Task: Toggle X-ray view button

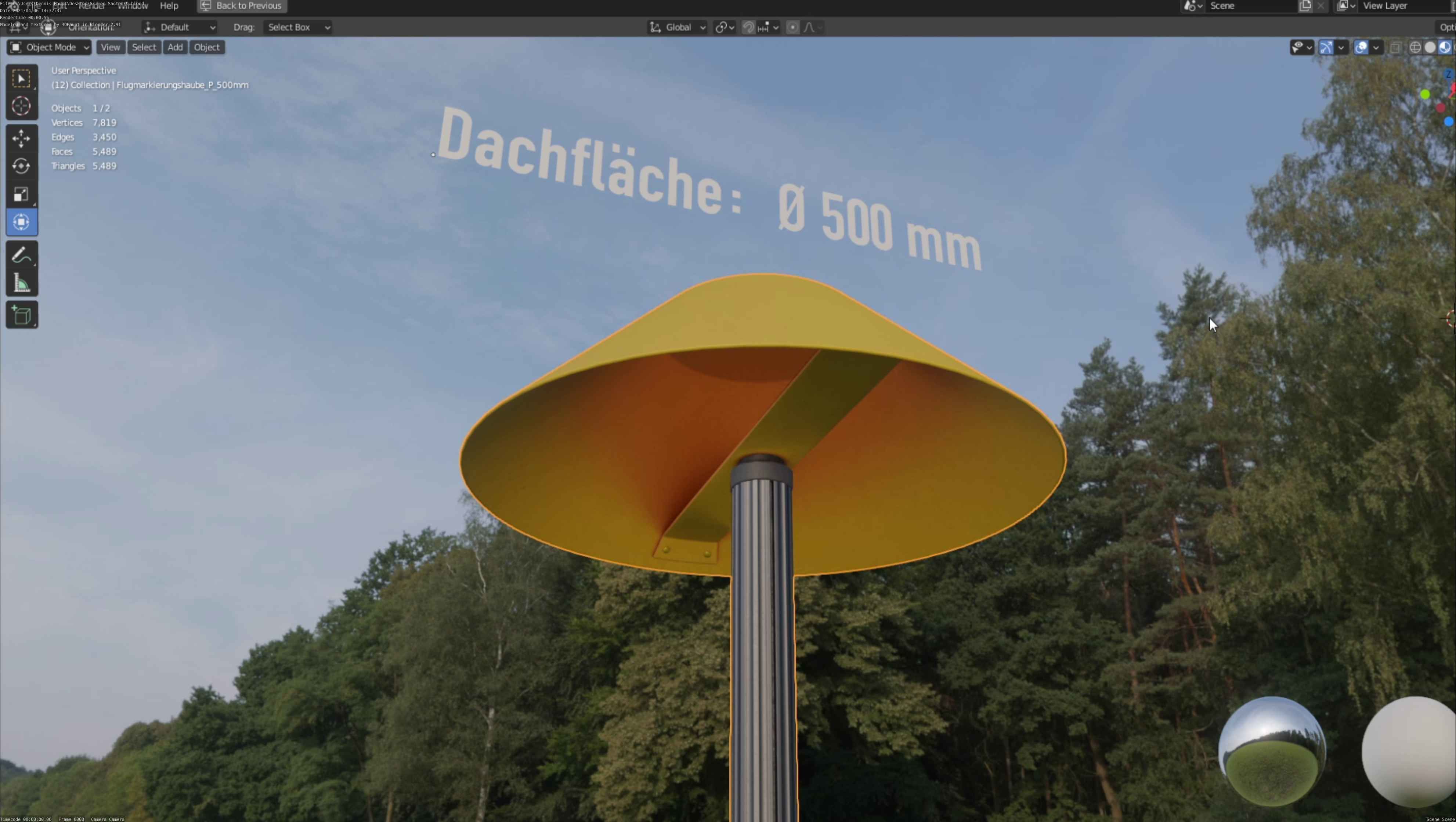Action: [x=1395, y=47]
